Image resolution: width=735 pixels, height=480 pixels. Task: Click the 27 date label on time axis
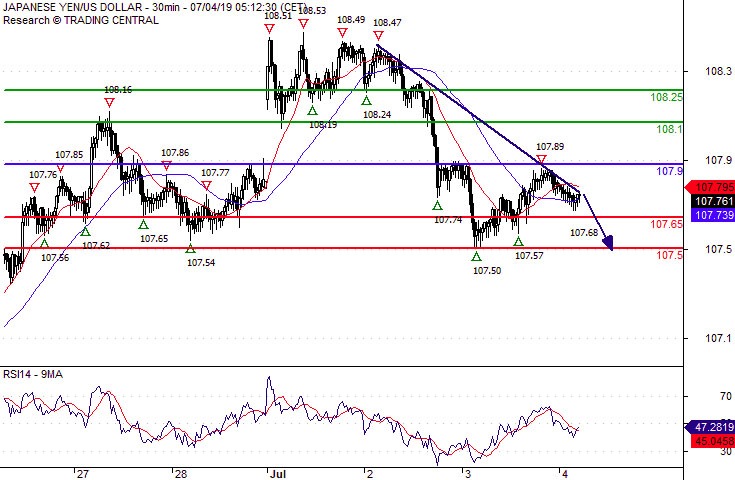pos(82,474)
